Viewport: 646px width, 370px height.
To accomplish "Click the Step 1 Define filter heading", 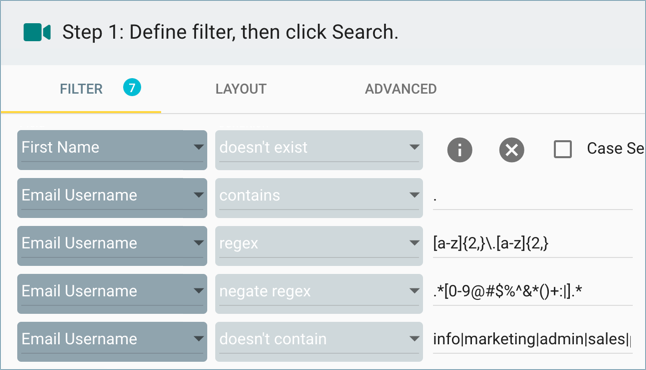I will tap(230, 32).
